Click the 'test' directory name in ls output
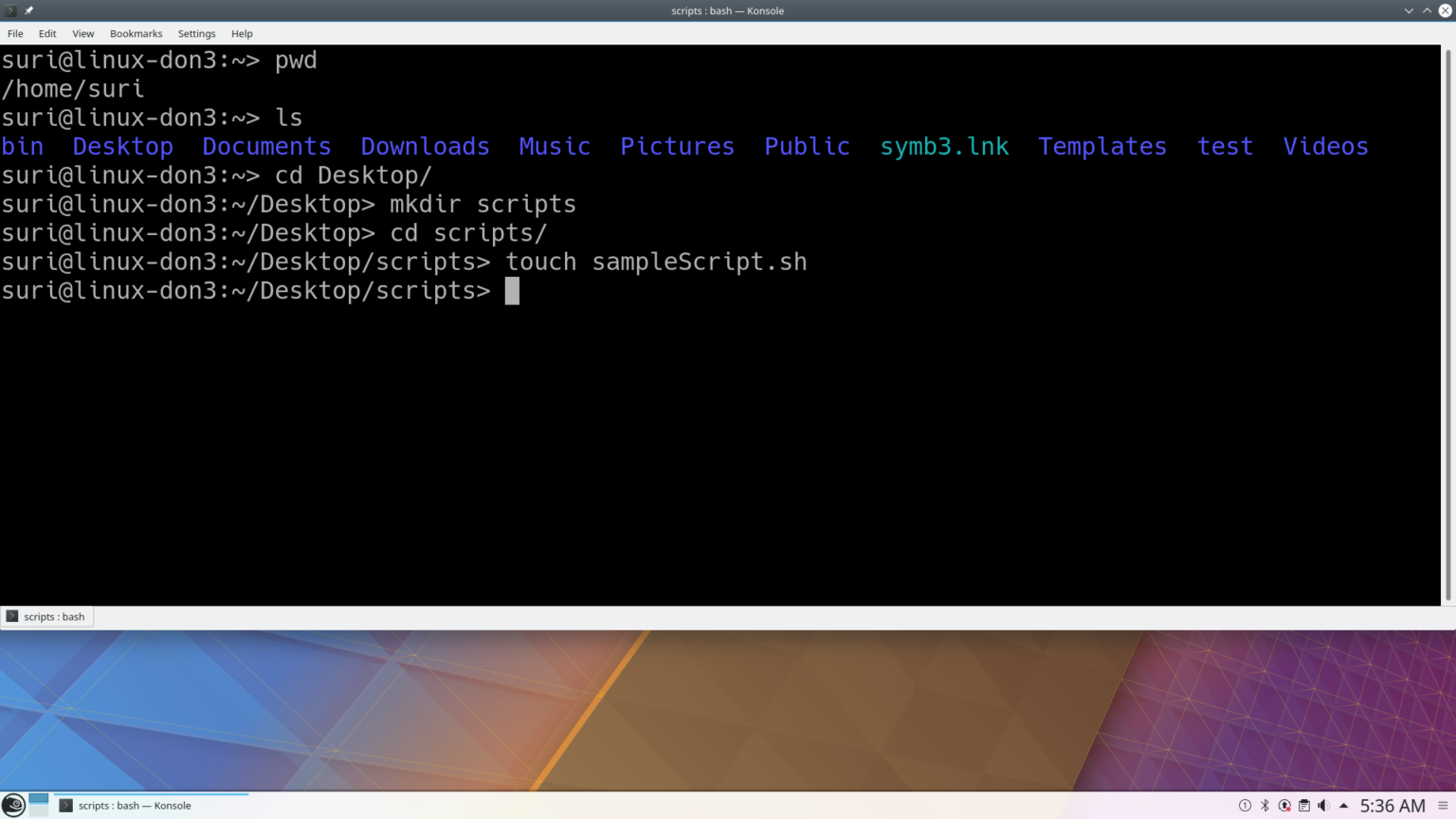The width and height of the screenshot is (1456, 819). 1225,146
